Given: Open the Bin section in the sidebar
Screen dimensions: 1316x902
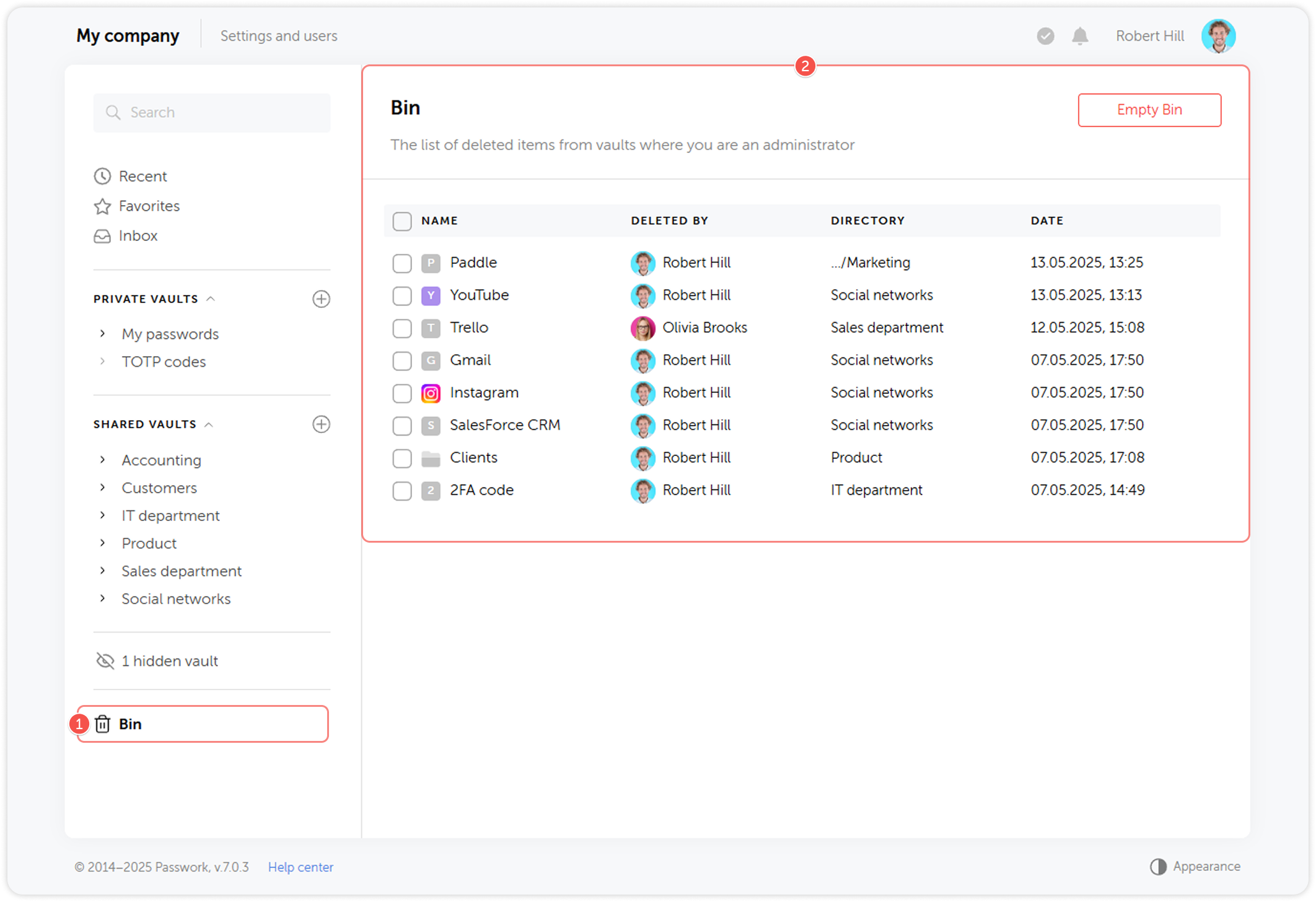Looking at the screenshot, I should pyautogui.click(x=130, y=723).
